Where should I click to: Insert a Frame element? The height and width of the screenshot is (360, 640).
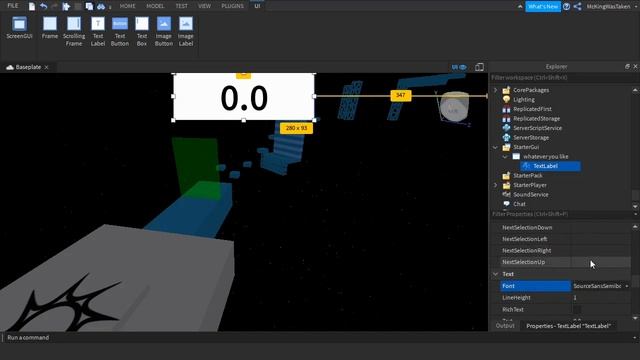50,28
